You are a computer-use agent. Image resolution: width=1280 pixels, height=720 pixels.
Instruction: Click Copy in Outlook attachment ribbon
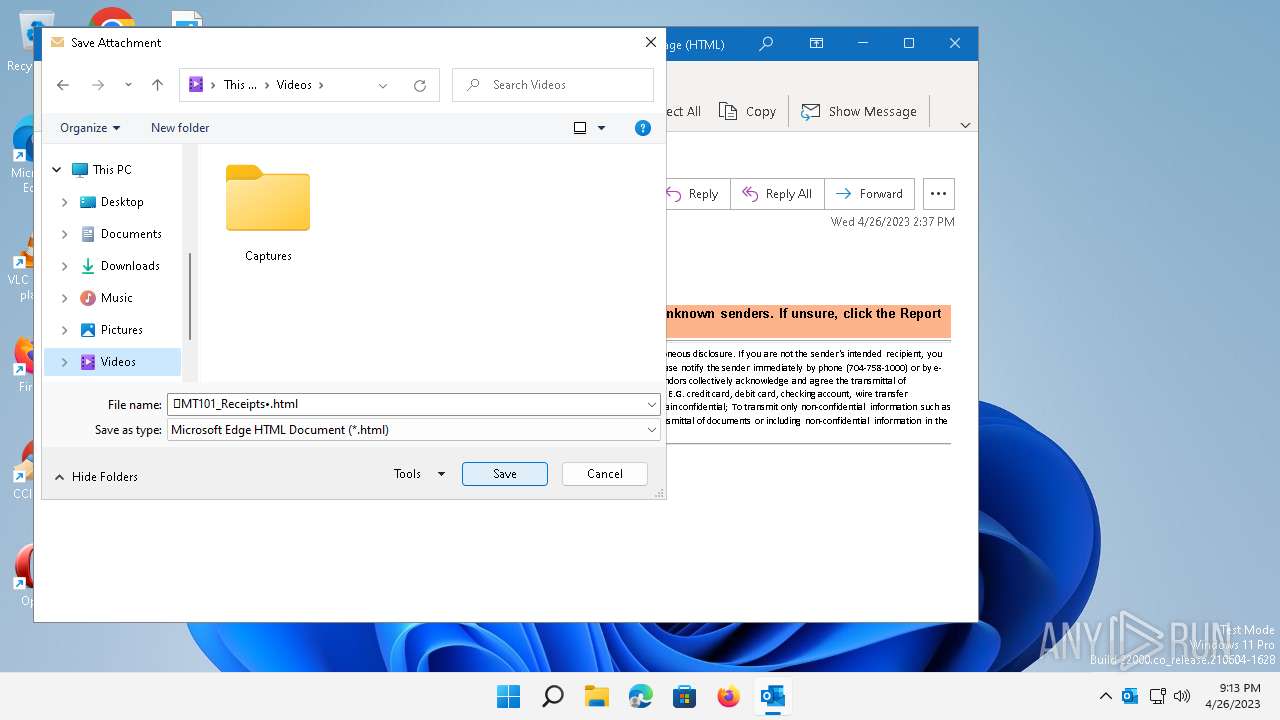click(x=748, y=112)
